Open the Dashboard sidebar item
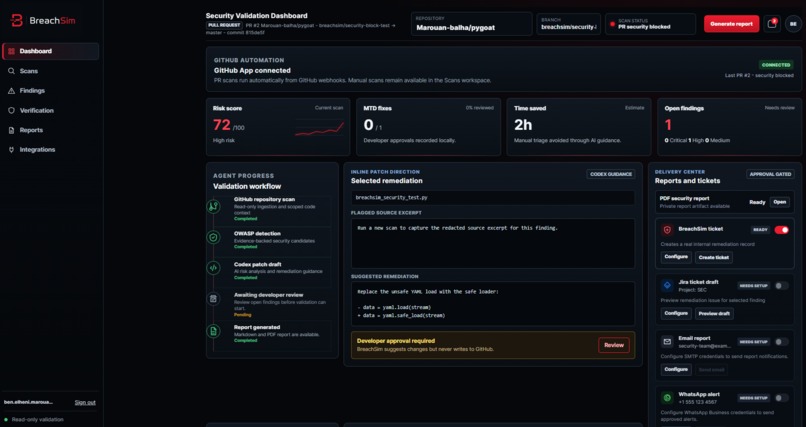The height and width of the screenshot is (427, 806). coord(50,51)
